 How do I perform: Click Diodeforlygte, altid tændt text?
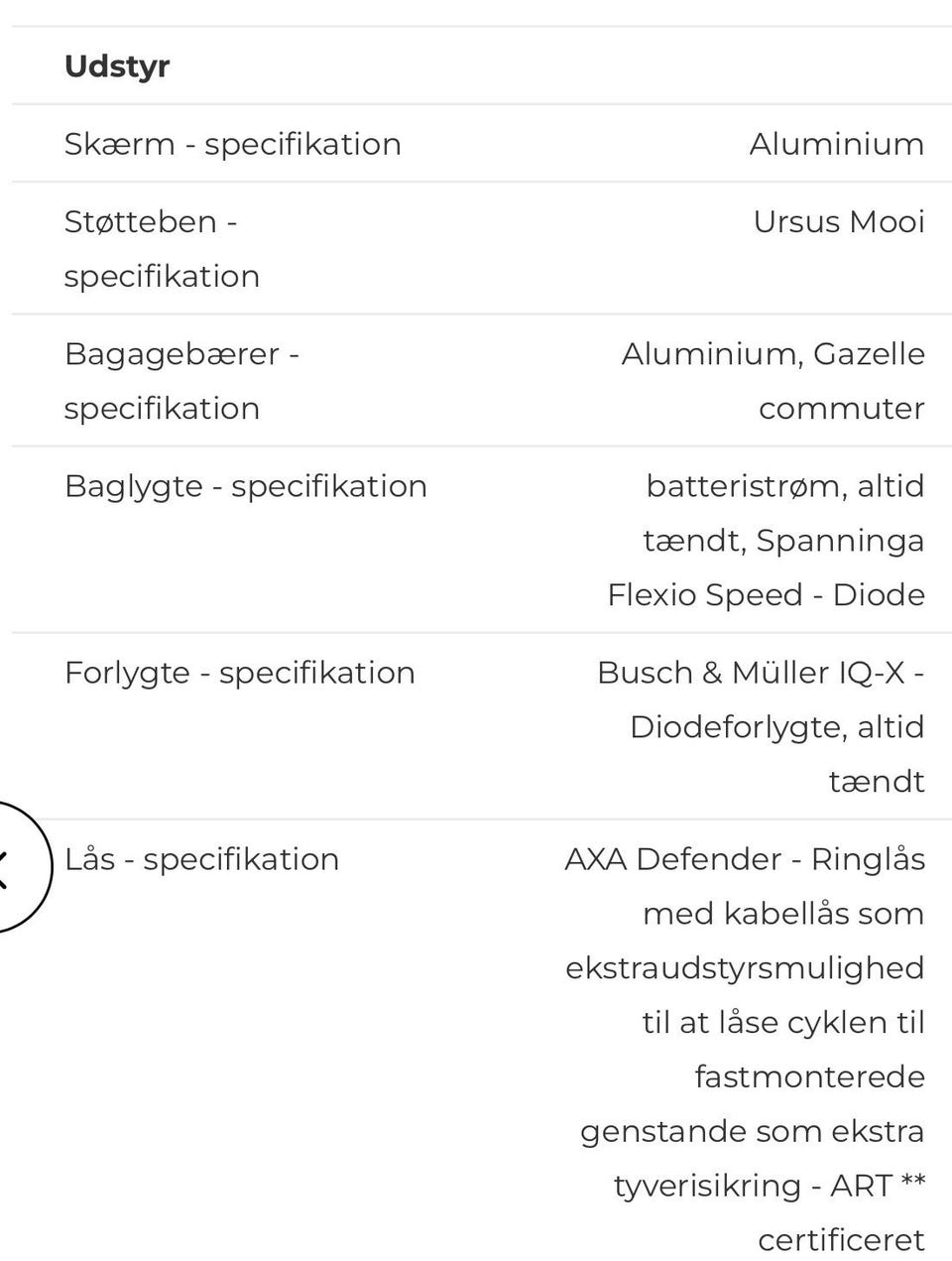(x=777, y=754)
